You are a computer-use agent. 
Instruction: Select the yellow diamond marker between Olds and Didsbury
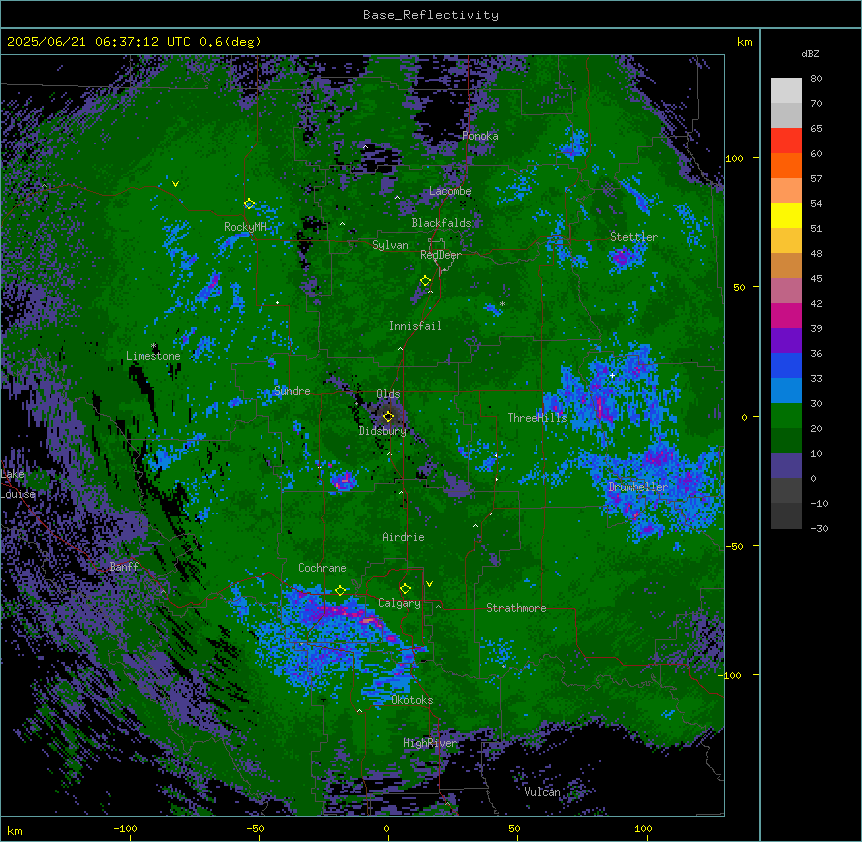click(388, 416)
